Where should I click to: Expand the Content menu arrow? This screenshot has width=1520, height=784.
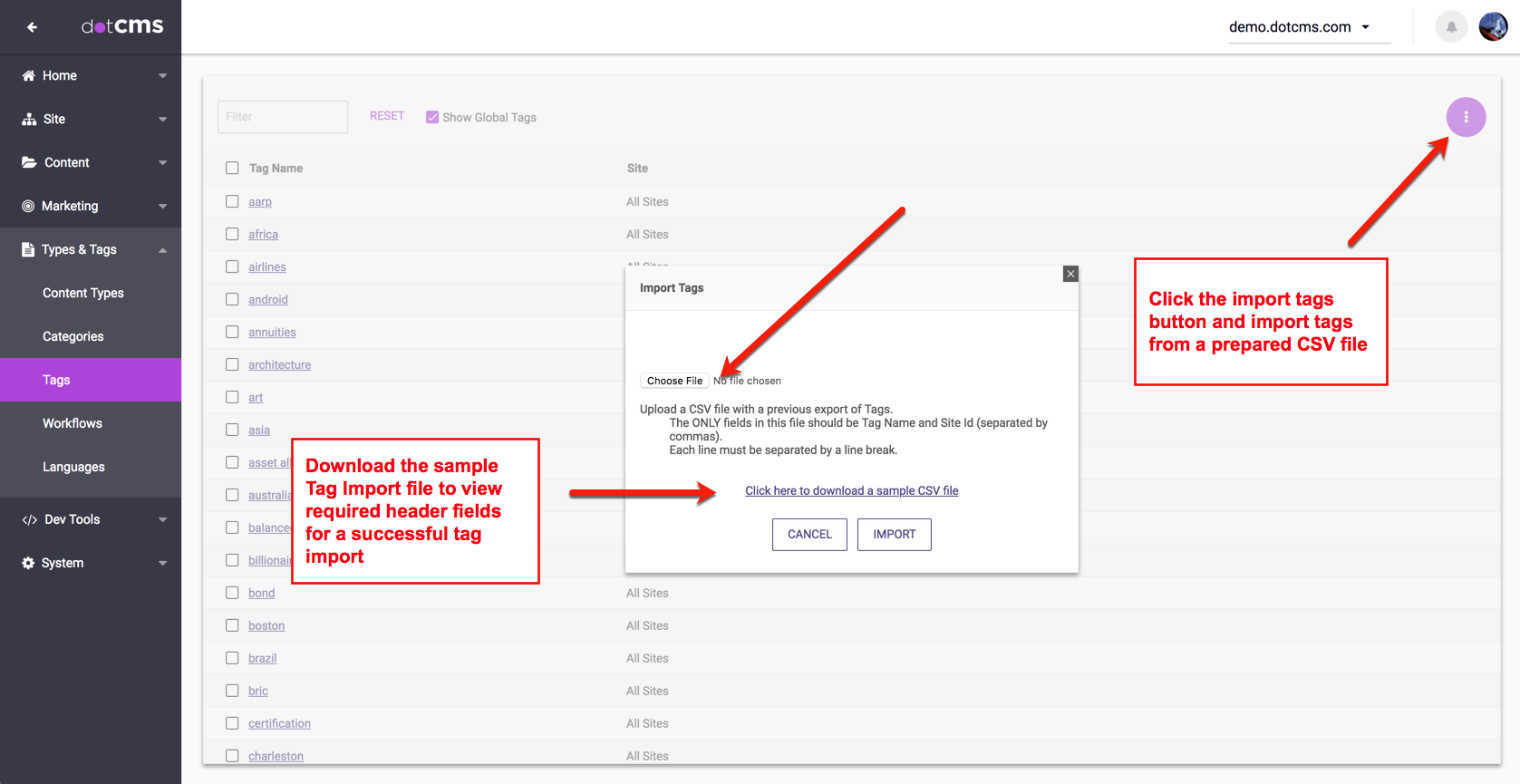click(x=162, y=163)
